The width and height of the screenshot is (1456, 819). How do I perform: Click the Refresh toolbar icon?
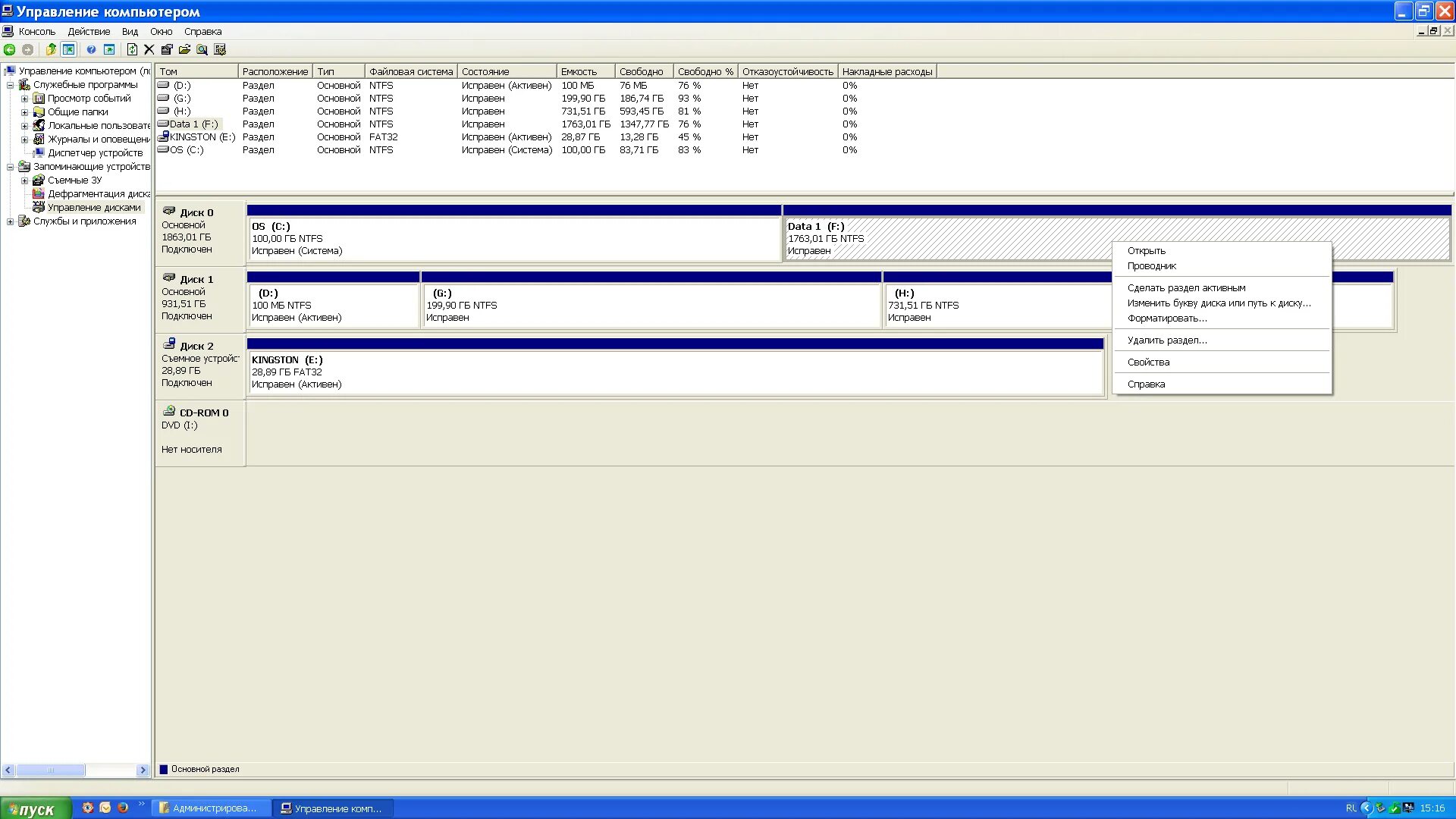pyautogui.click(x=132, y=50)
